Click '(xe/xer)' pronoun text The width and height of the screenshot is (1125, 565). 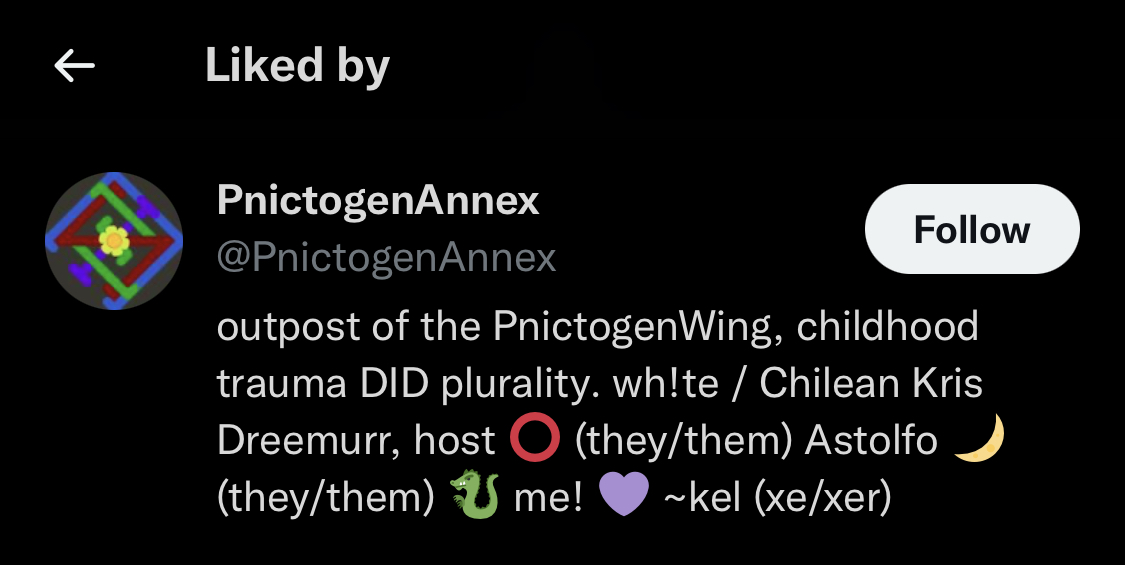[823, 496]
